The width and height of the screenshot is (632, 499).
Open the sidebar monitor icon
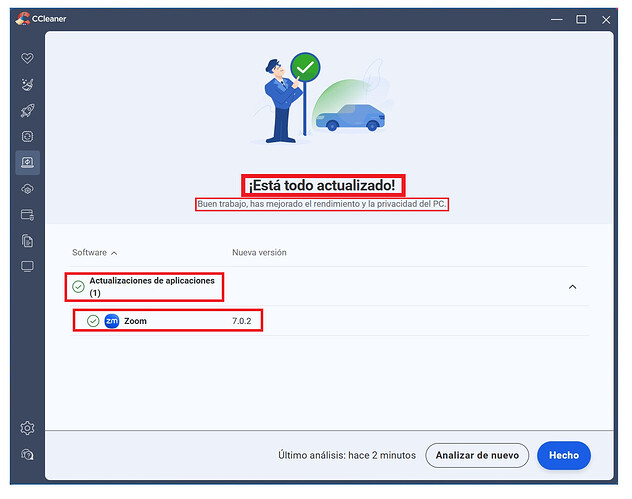[27, 266]
